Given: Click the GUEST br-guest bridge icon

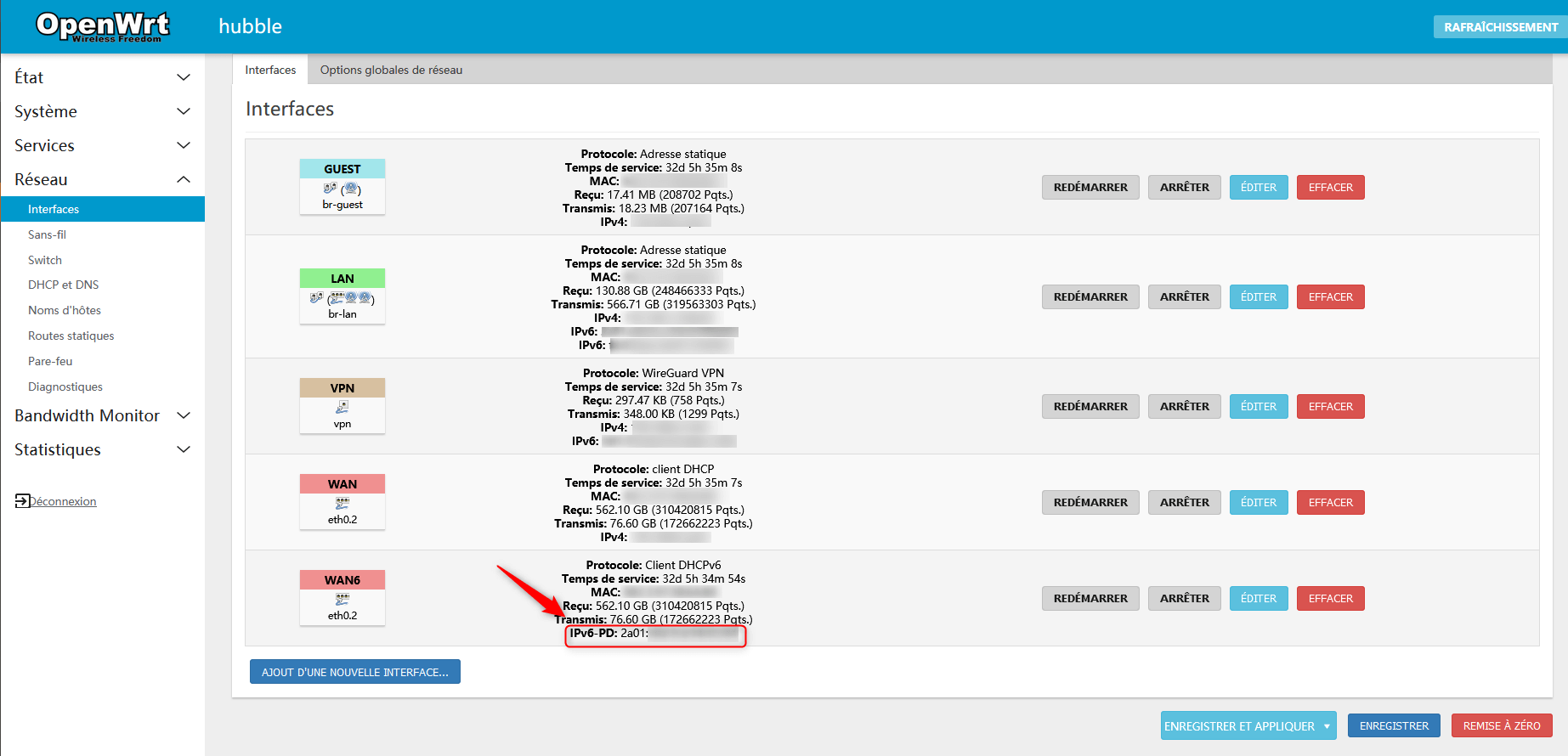Looking at the screenshot, I should [x=342, y=189].
